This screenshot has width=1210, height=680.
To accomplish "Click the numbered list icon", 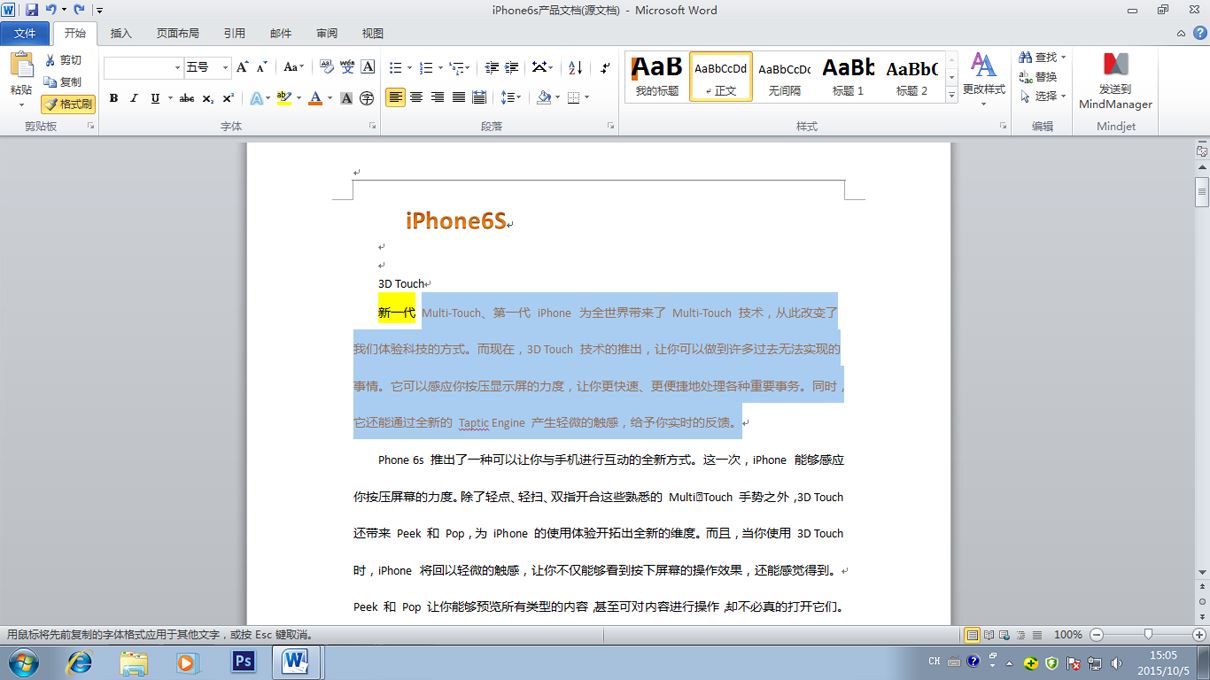I will pos(427,67).
